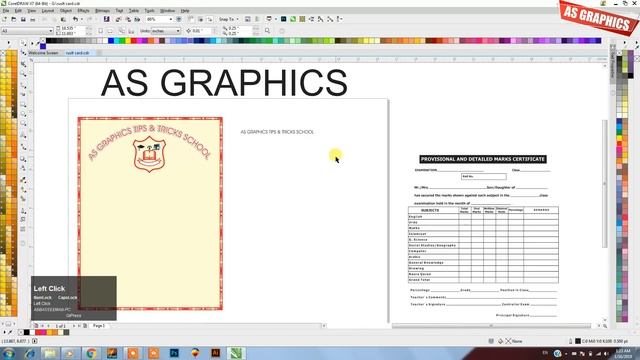Click the nudge distance input field
This screenshot has height=360, width=640.
pos(201,31)
